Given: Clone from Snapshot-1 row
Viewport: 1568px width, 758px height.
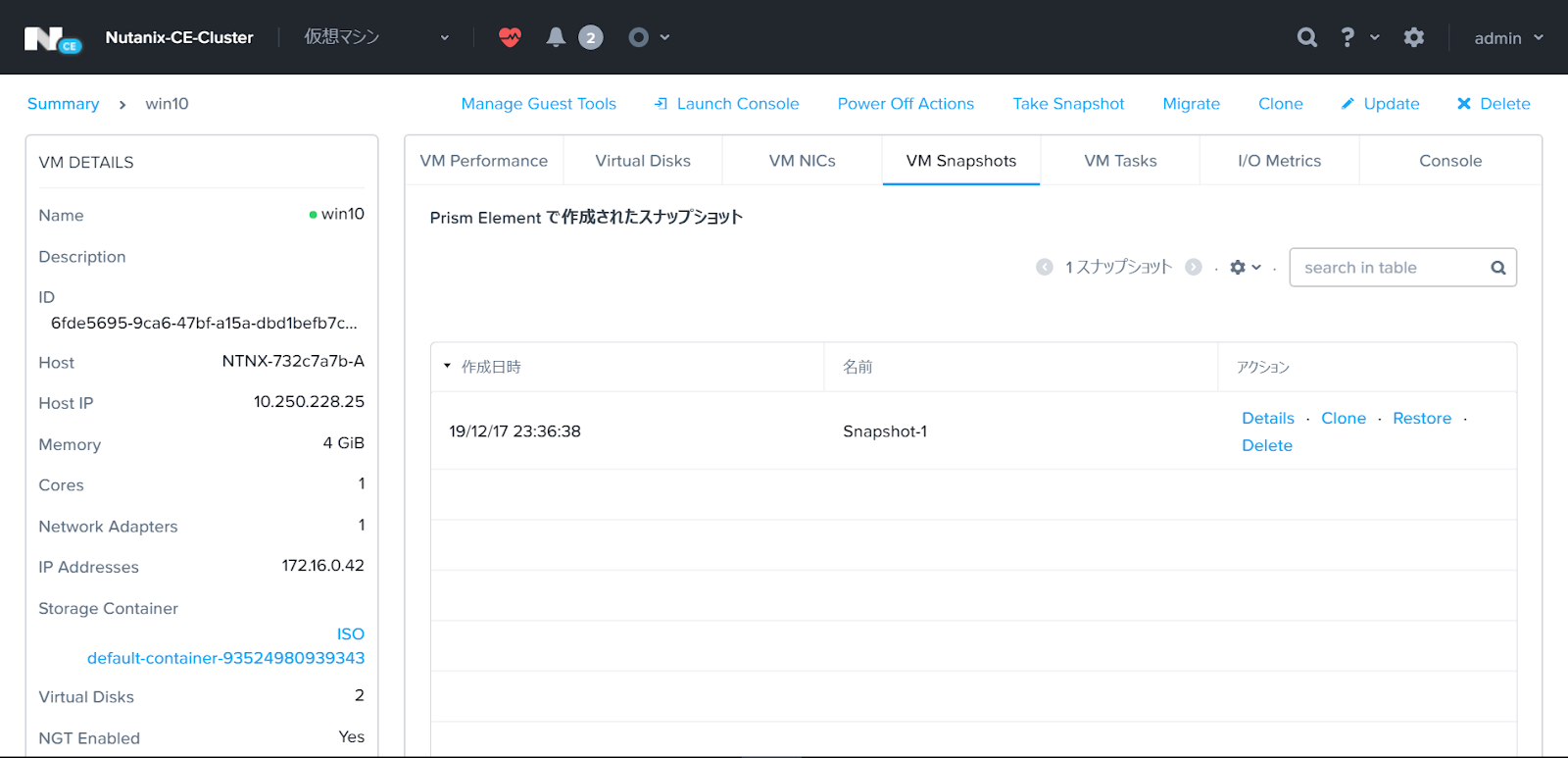Looking at the screenshot, I should 1344,419.
